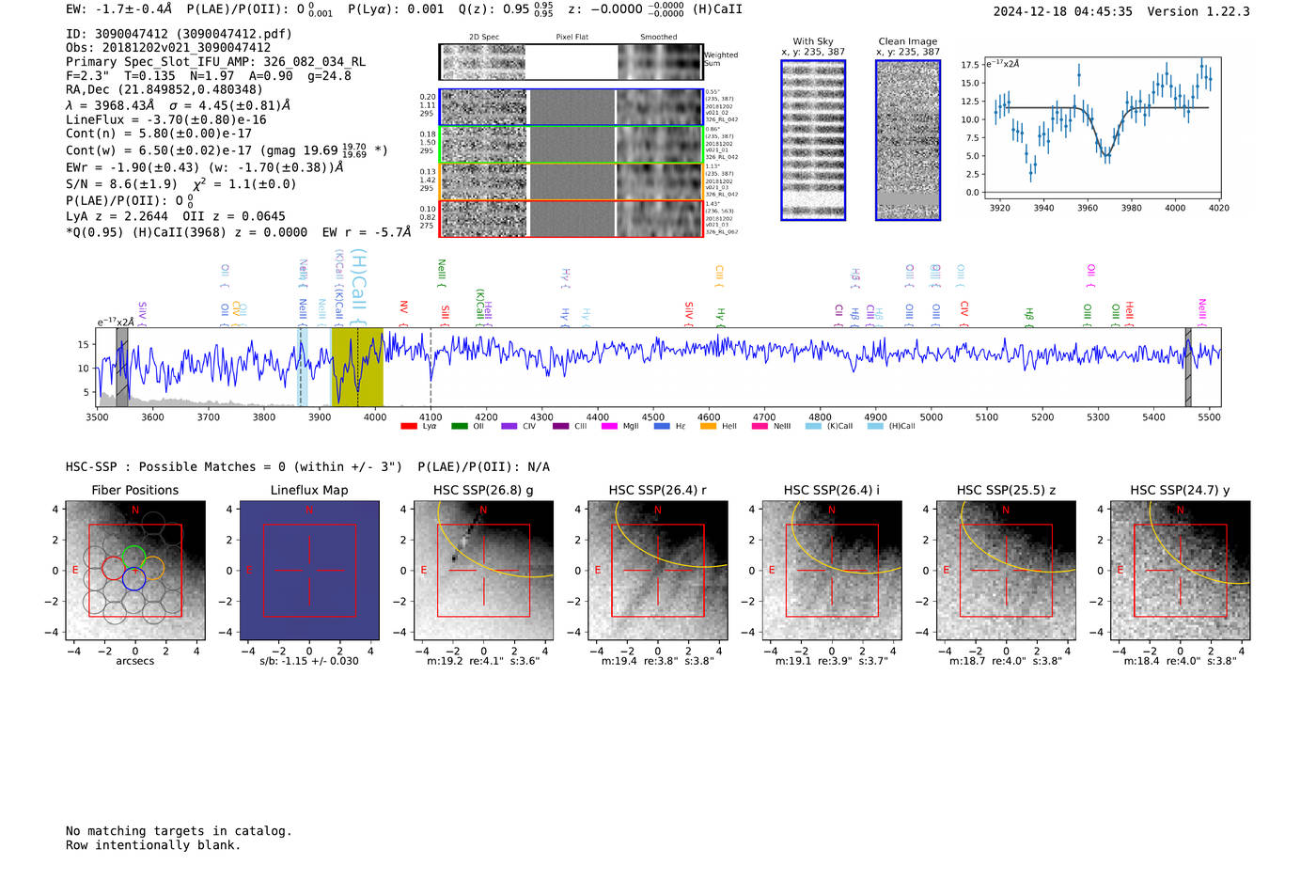This screenshot has height=896, width=1316.
Task: Open the Lineflux Map panel
Action: [309, 571]
